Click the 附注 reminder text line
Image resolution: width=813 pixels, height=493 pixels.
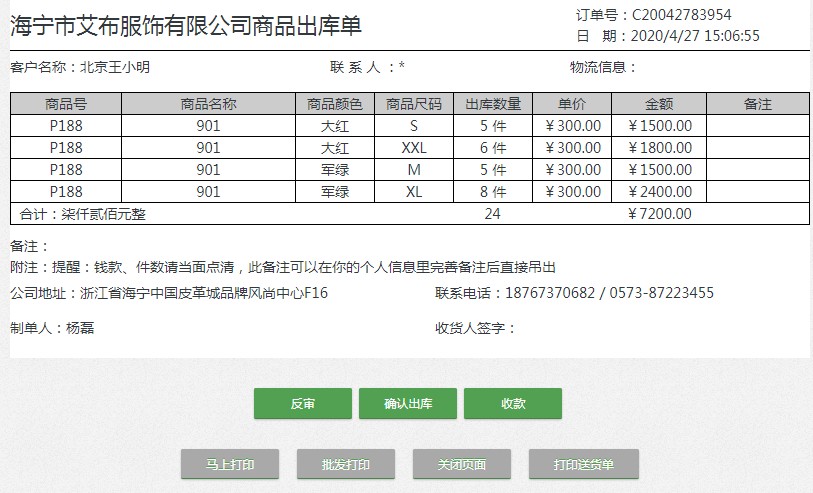pos(283,267)
